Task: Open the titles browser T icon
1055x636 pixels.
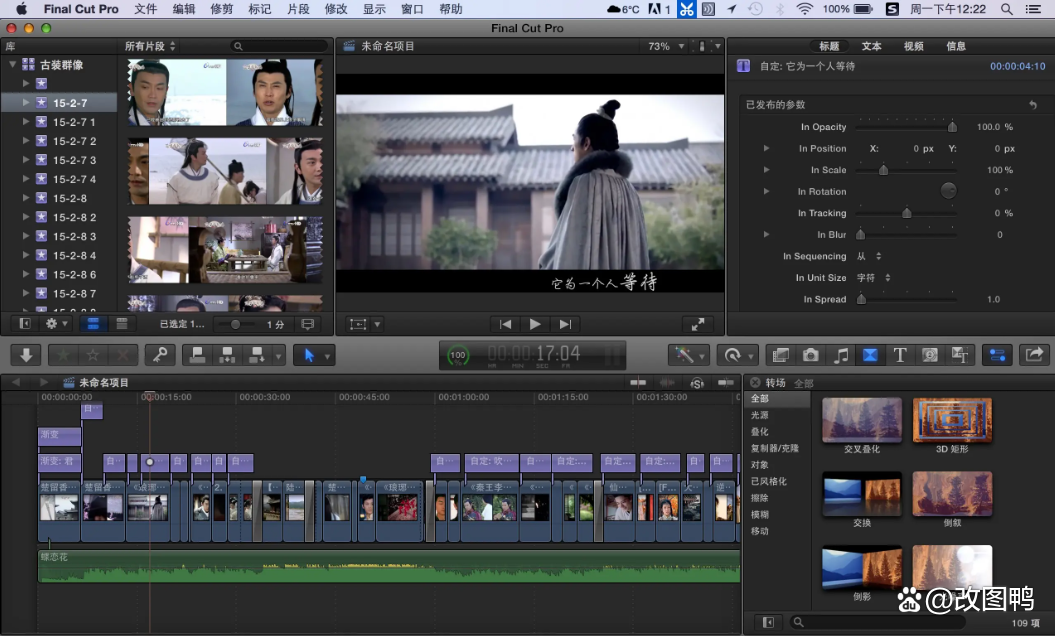Action: [x=899, y=355]
